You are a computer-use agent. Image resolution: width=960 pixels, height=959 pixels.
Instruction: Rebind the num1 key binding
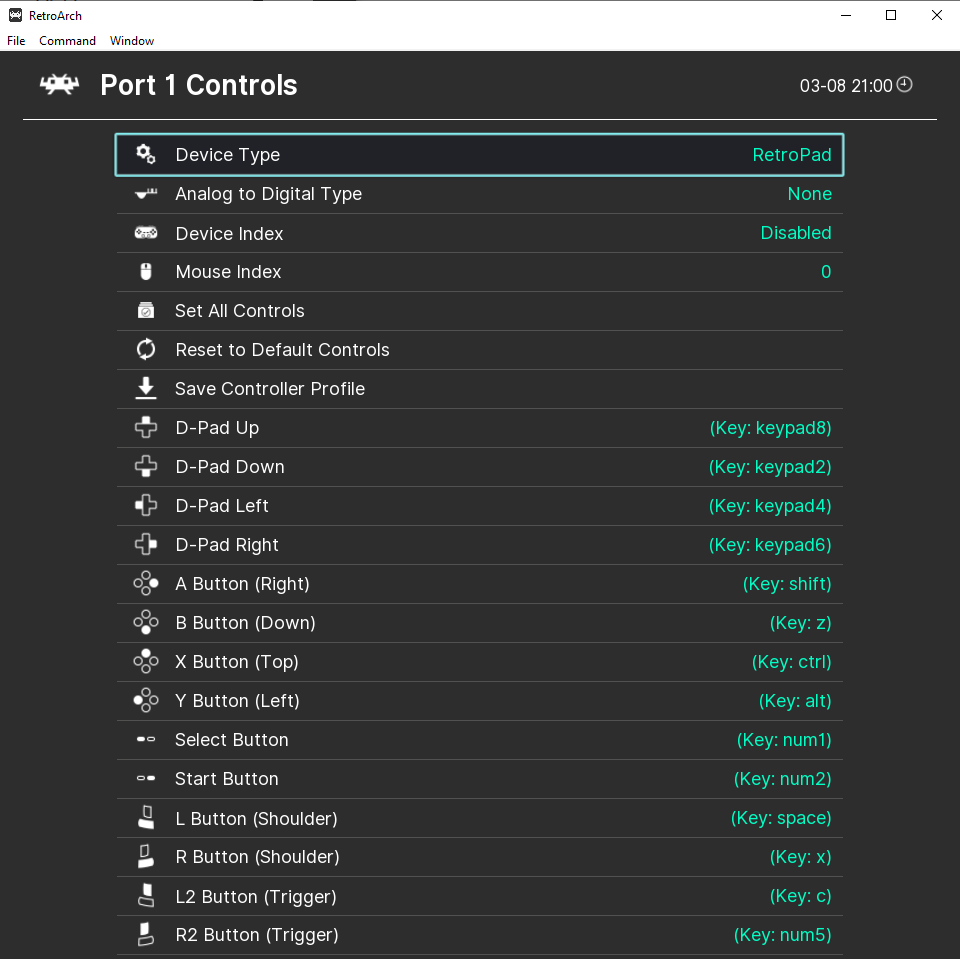pyautogui.click(x=784, y=740)
